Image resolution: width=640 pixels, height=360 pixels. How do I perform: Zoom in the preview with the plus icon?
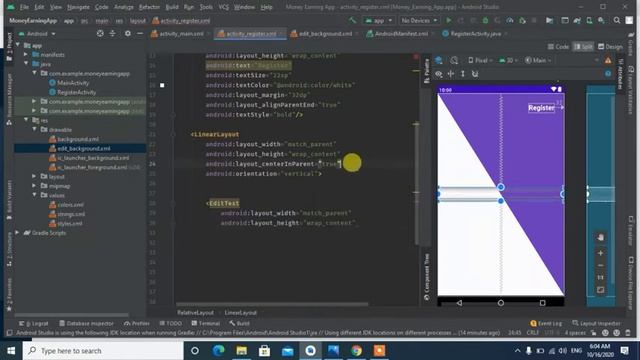(x=600, y=253)
